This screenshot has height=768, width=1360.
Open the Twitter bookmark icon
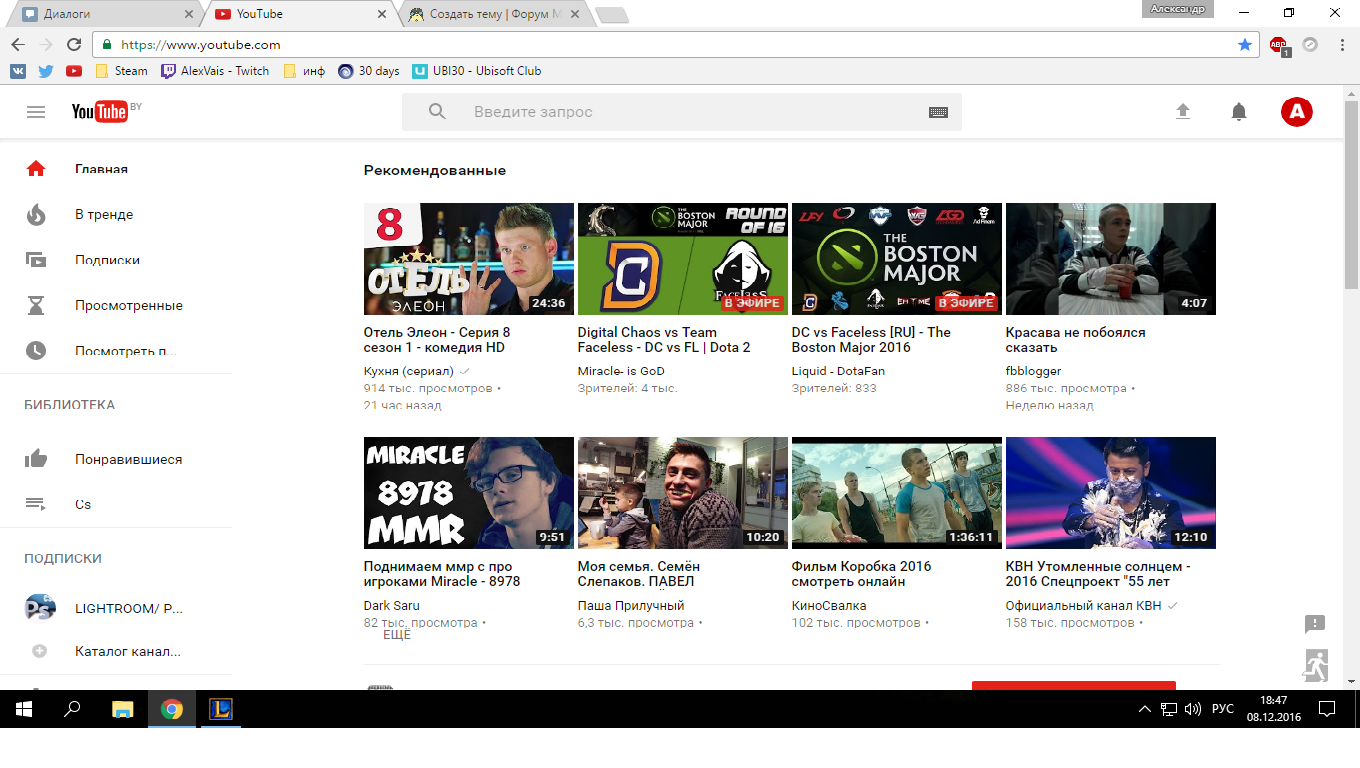point(46,71)
